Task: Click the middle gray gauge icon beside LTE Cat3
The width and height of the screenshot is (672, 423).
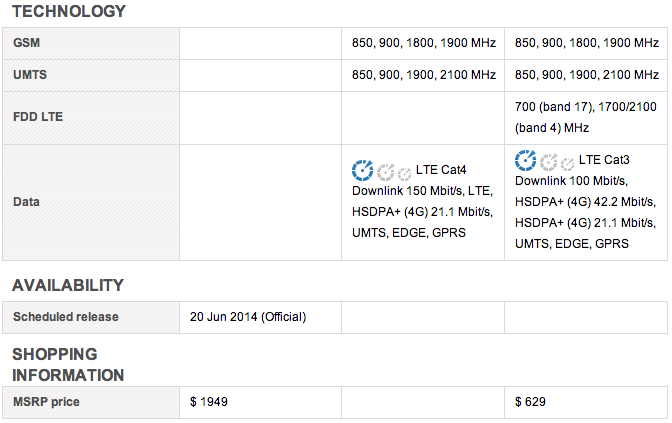Action: (548, 161)
